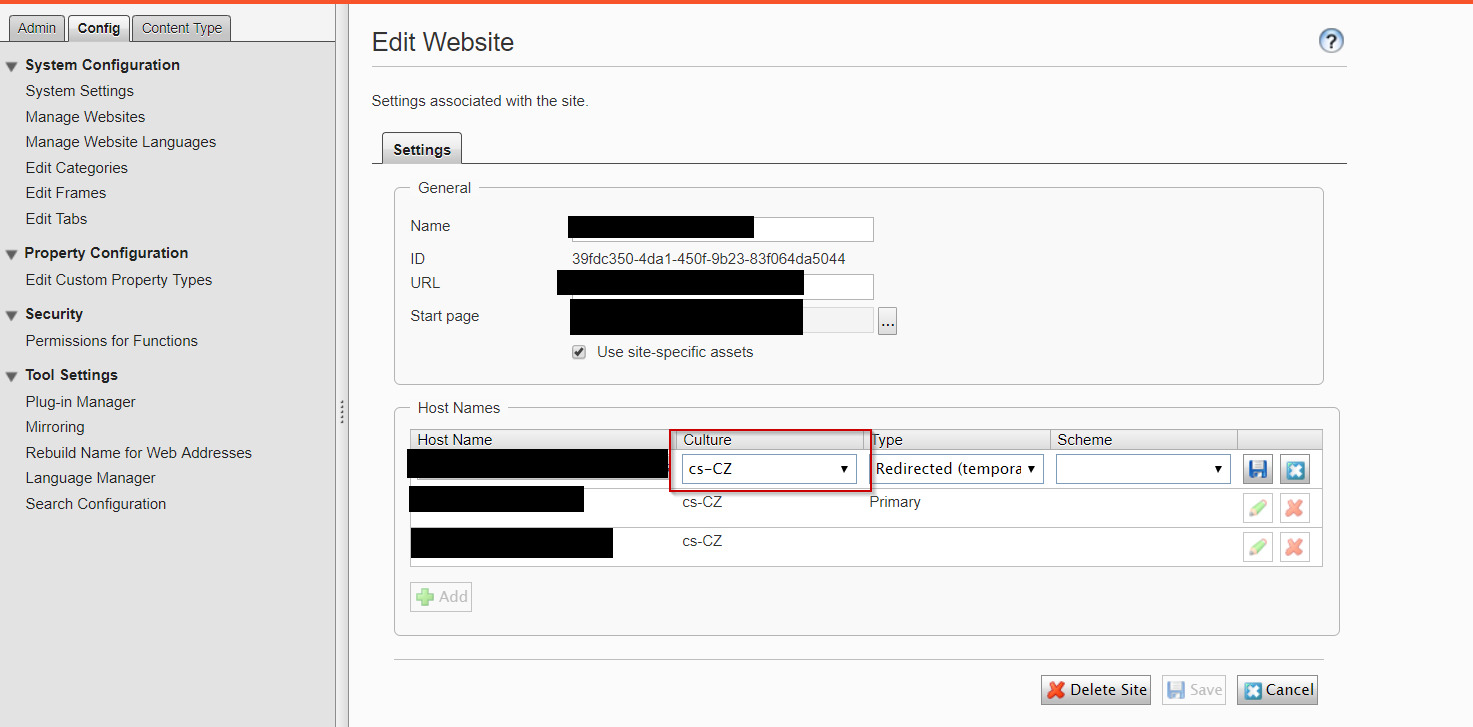Click the Name input field
This screenshot has width=1473, height=727.
[x=812, y=229]
